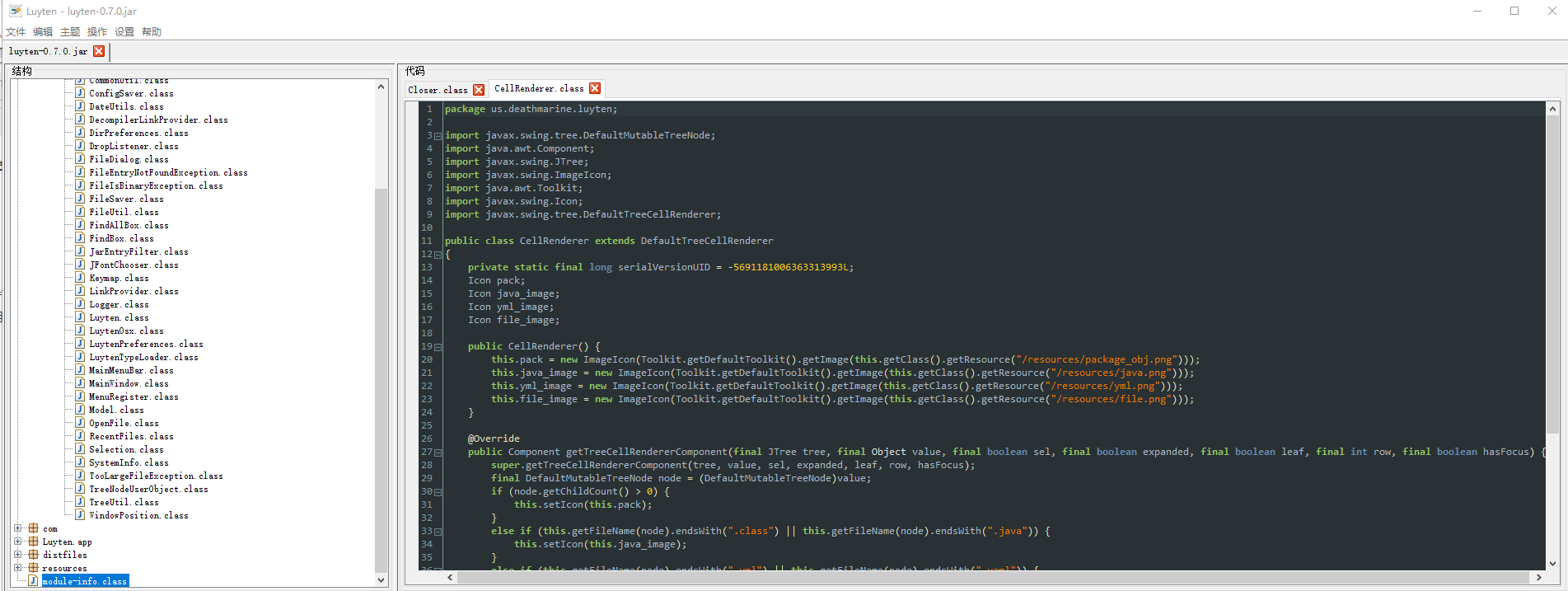Open the 设置 menu
This screenshot has height=591, width=1568.
coord(124,32)
